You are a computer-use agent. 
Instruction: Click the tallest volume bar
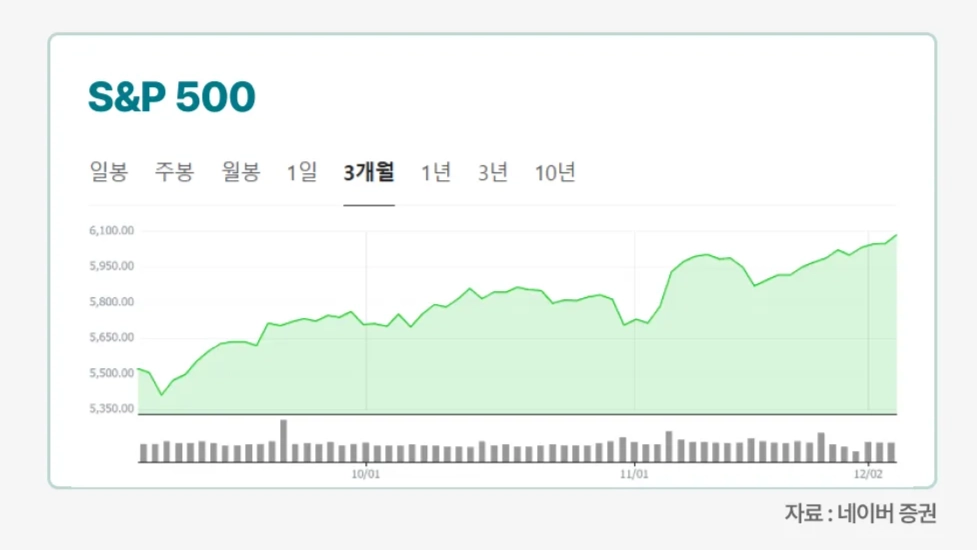pyautogui.click(x=283, y=441)
